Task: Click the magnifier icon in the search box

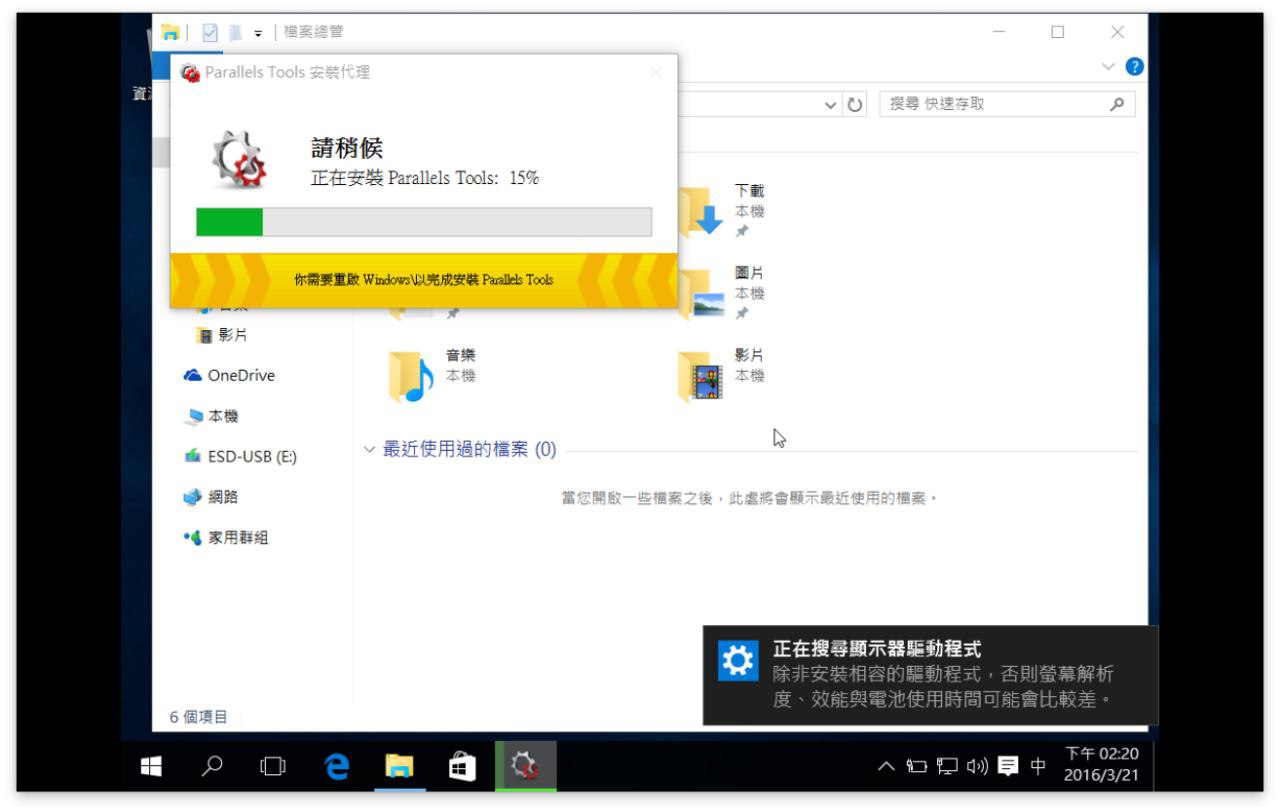Action: tap(1117, 104)
